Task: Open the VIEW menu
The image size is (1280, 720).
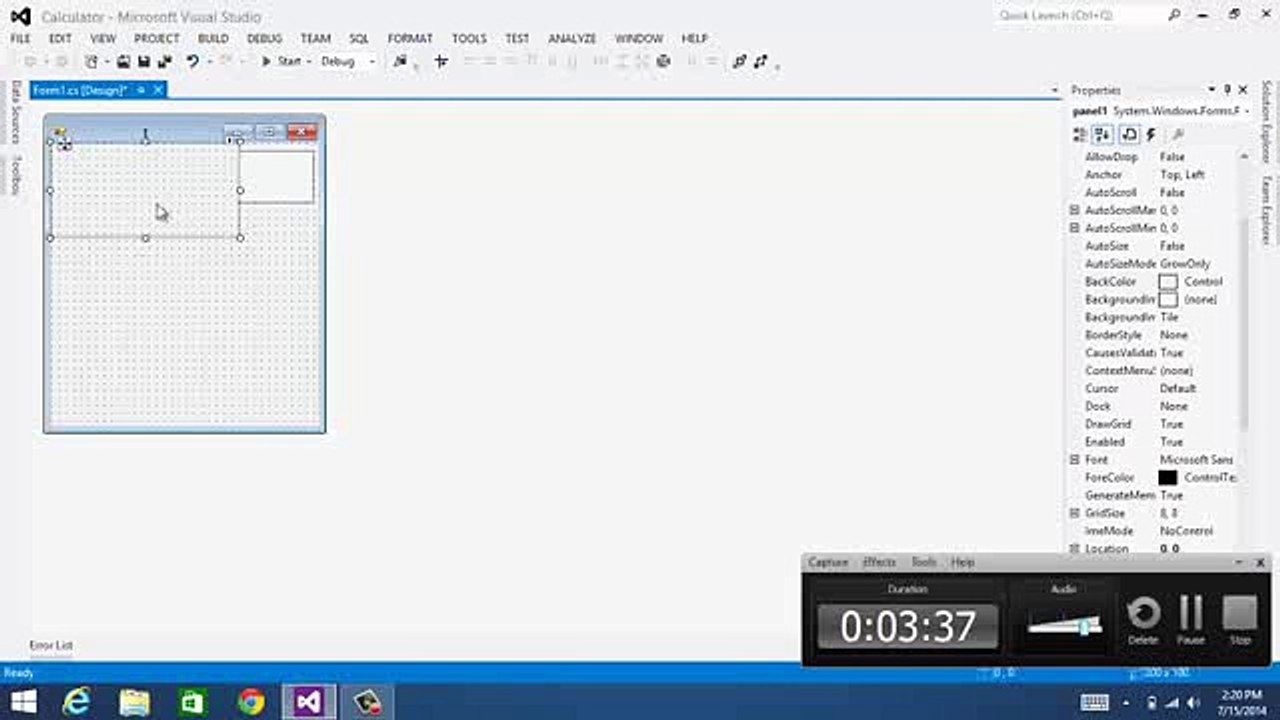Action: click(x=103, y=38)
